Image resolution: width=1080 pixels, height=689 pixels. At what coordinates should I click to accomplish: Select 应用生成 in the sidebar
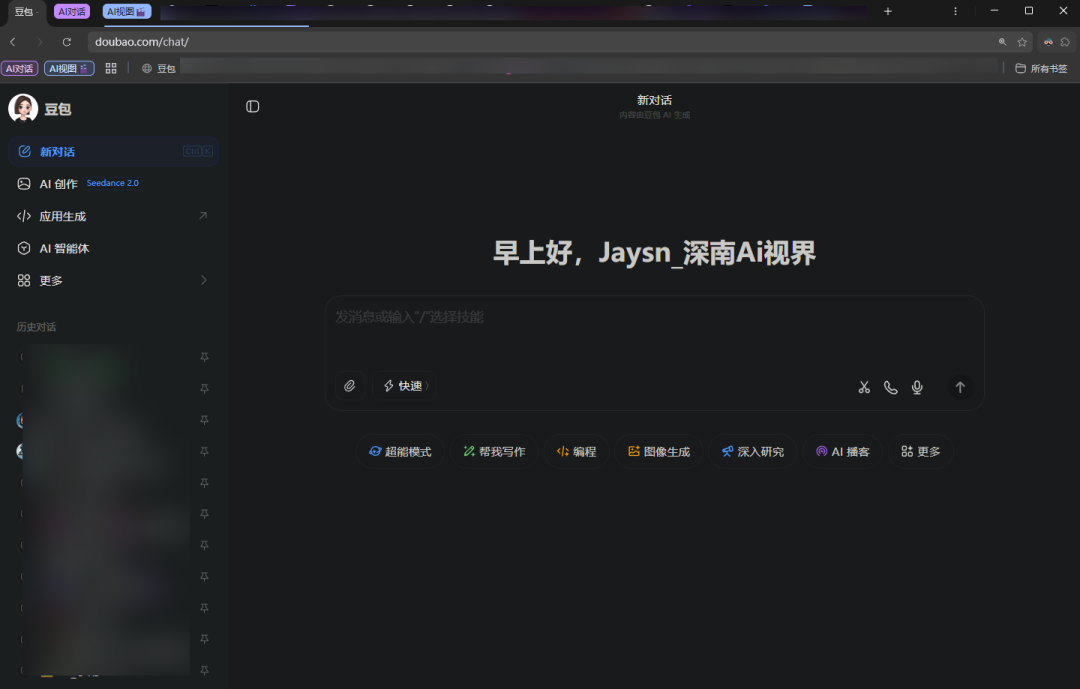60,215
